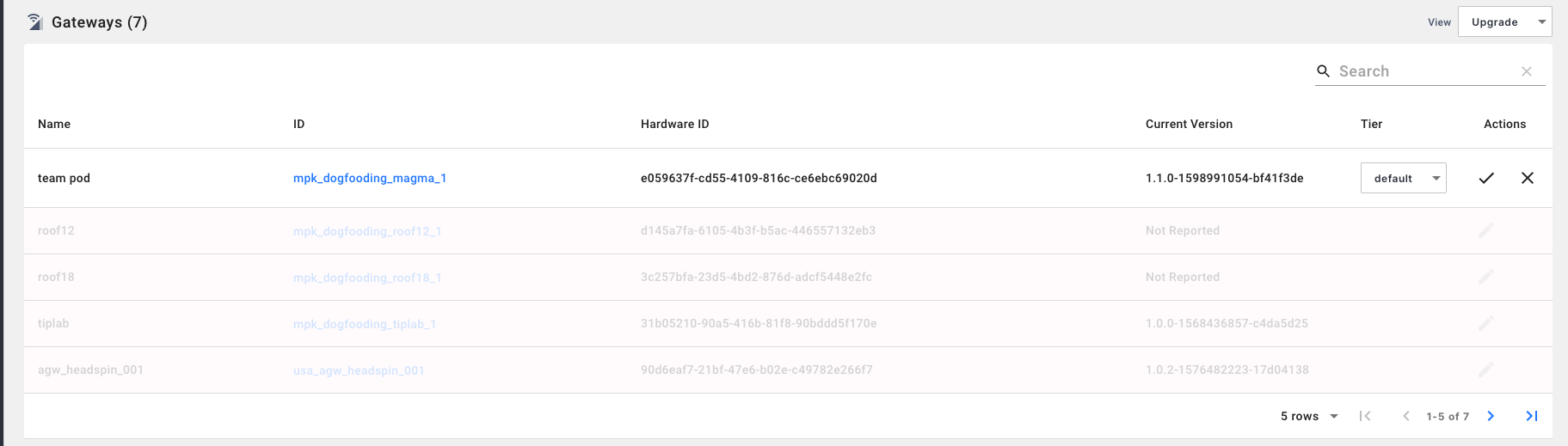1568x446 pixels.
Task: Click the edit pencil for tiplab row
Action: [1486, 323]
